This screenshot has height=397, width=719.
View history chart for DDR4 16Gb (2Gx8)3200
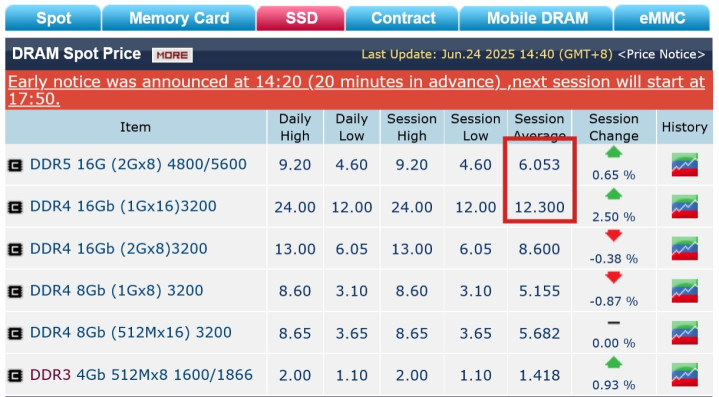(x=685, y=249)
